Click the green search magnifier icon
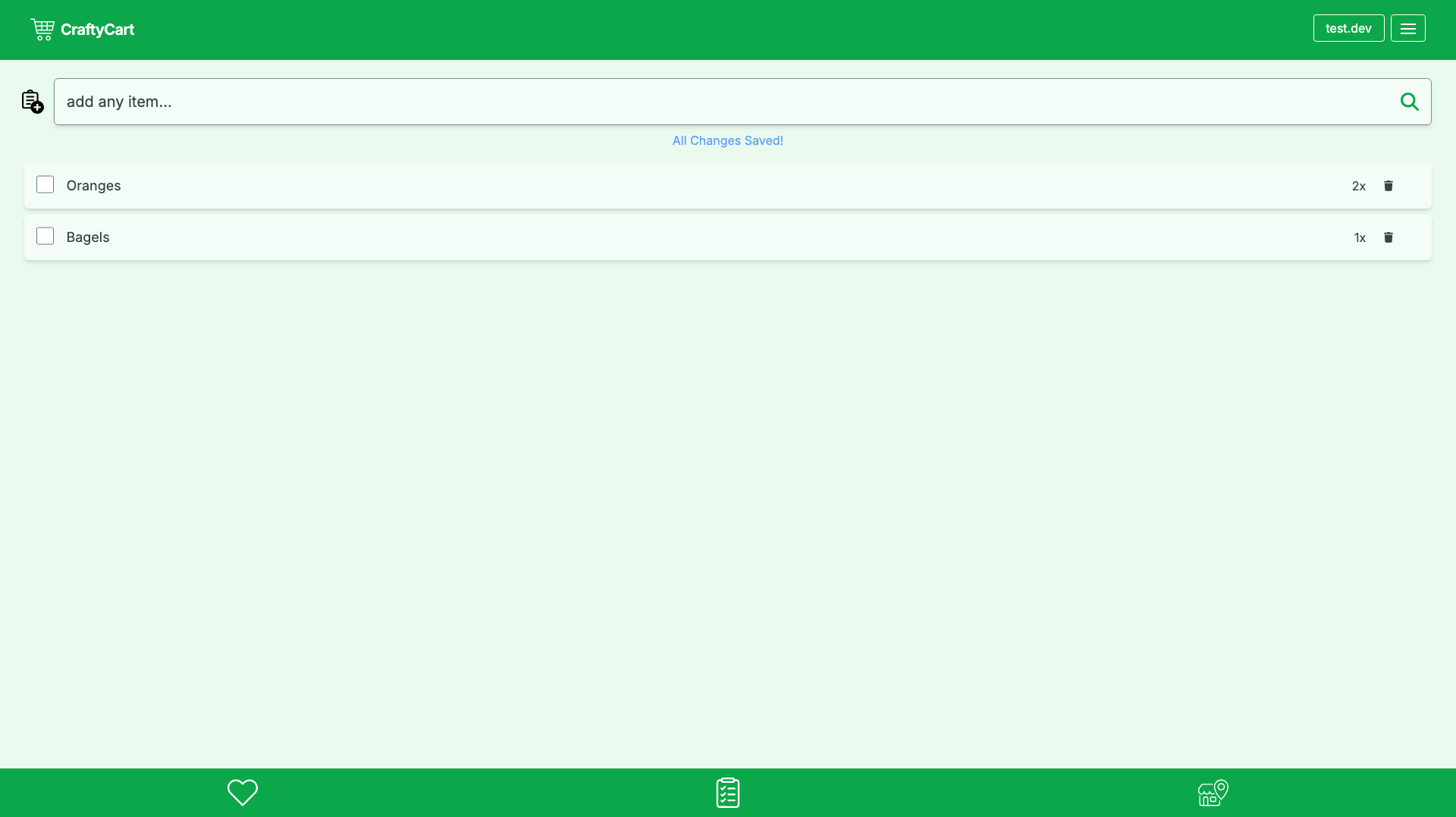The image size is (1456, 817). coord(1409,102)
